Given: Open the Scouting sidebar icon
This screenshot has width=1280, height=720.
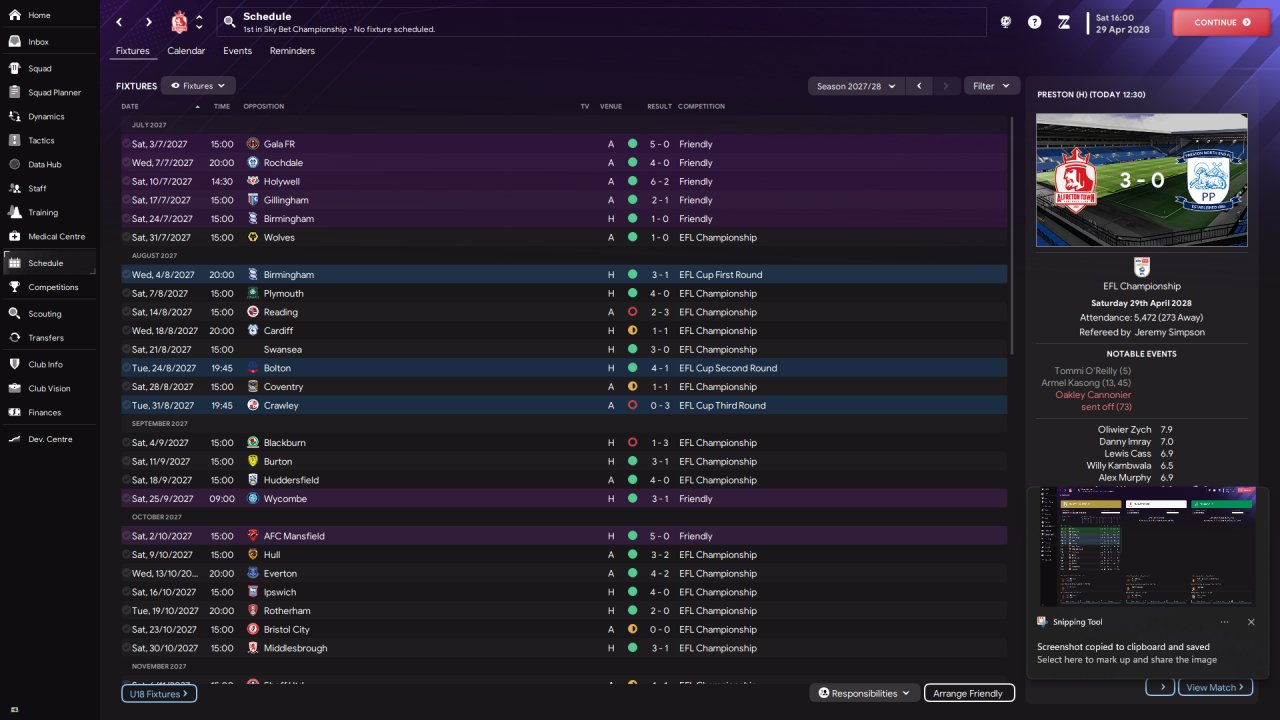Looking at the screenshot, I should tap(15, 314).
